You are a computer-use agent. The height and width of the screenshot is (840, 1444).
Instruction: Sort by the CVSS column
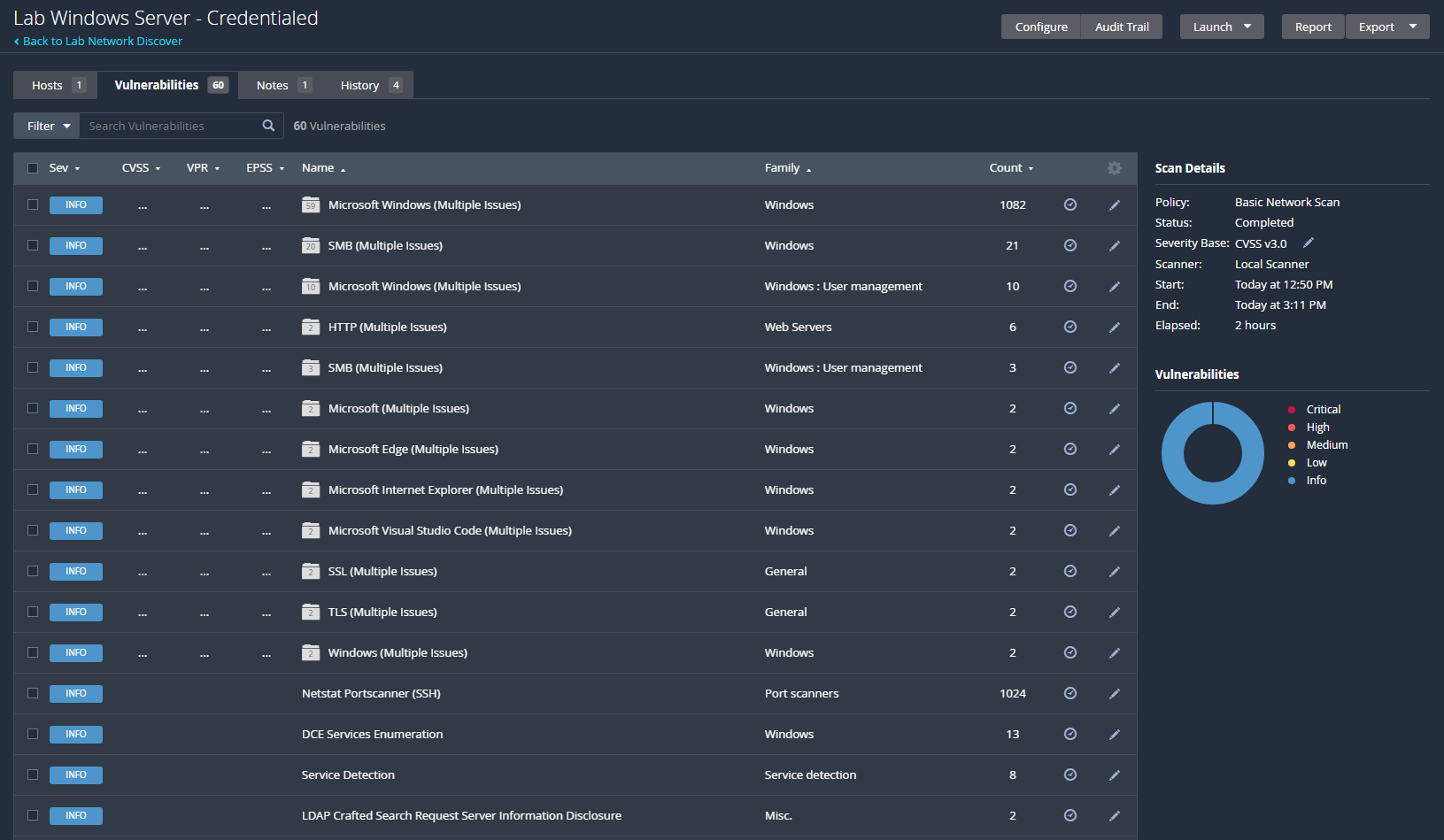[141, 168]
